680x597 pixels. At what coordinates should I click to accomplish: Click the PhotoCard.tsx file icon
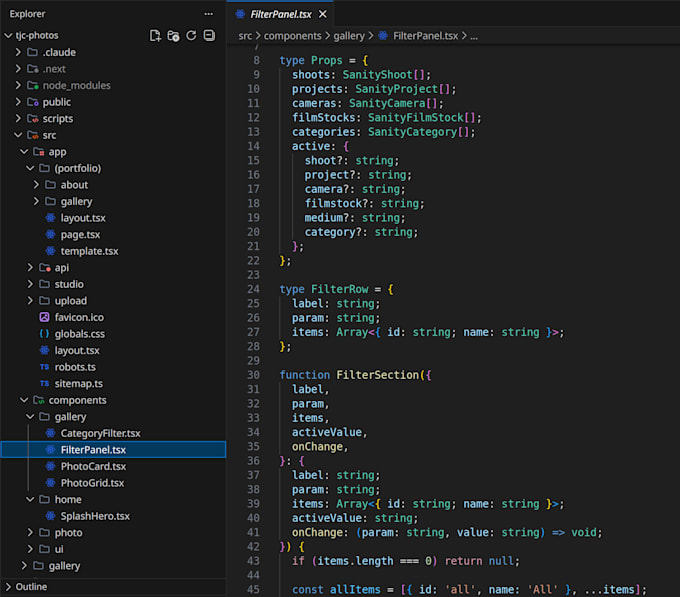[50, 467]
